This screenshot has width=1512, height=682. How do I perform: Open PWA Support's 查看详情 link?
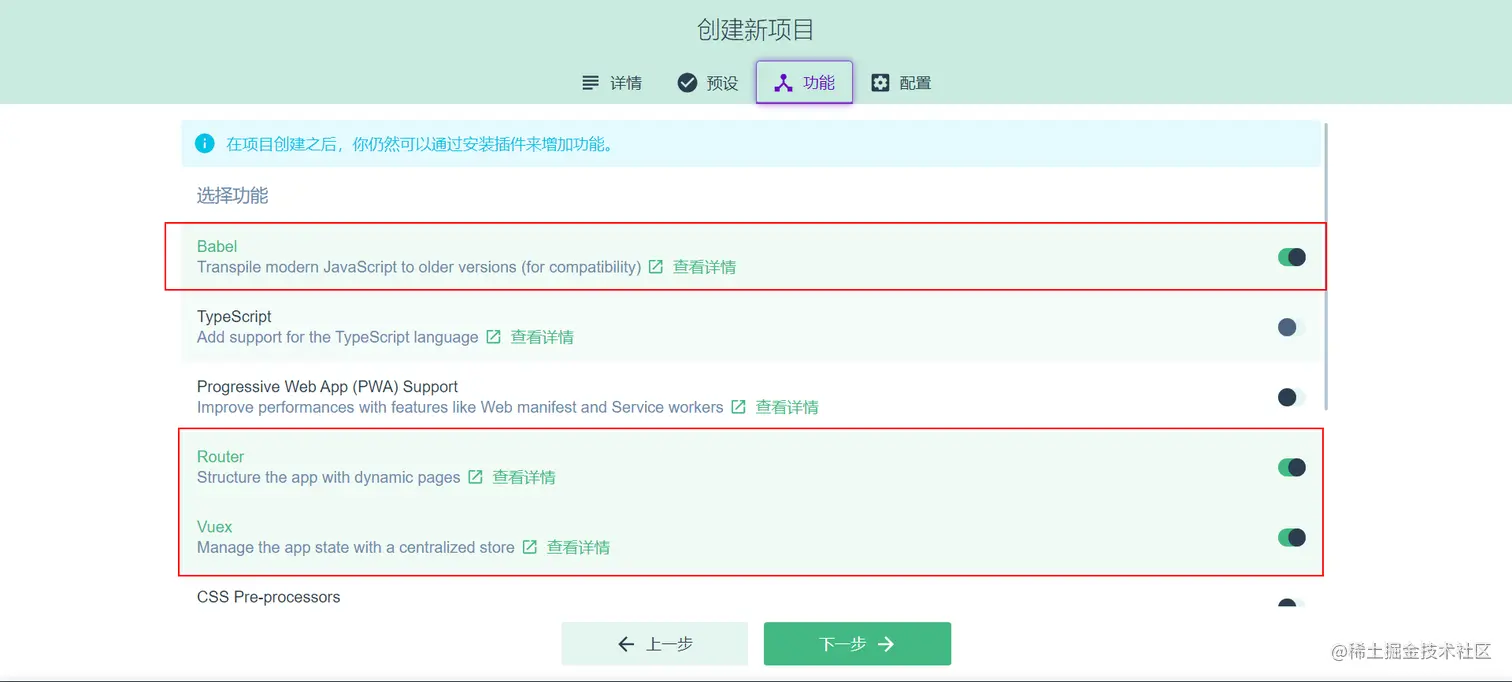click(787, 407)
